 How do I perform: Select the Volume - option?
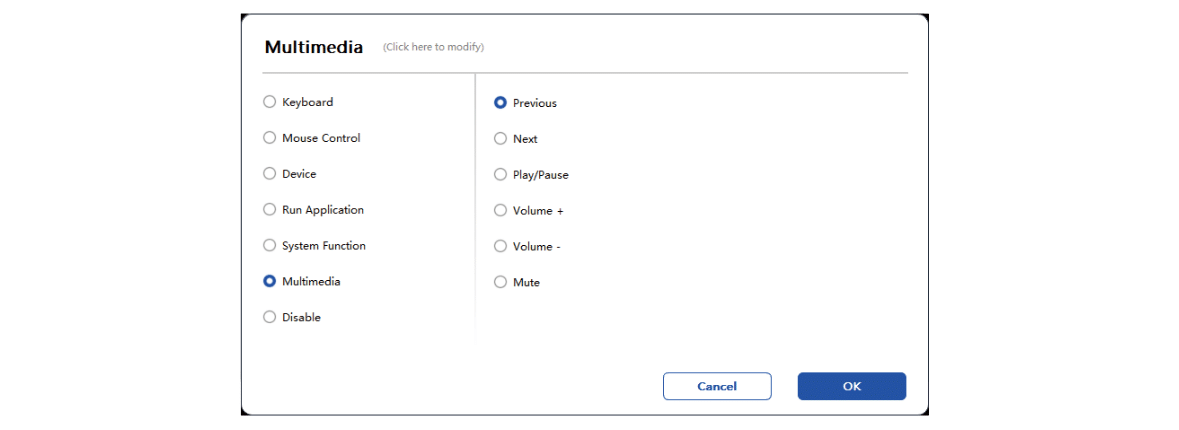tap(500, 246)
